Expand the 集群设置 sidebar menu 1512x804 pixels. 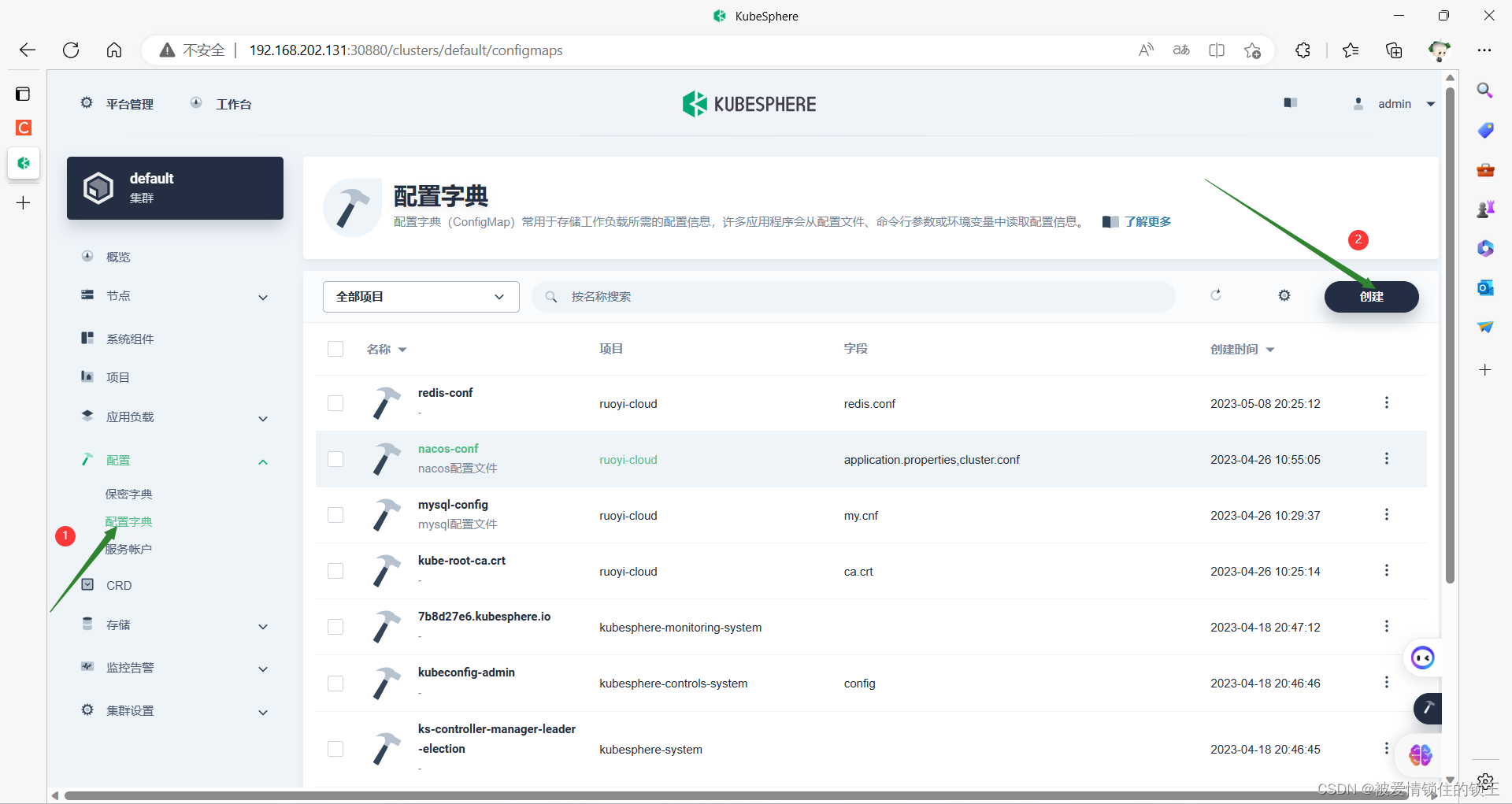coord(263,712)
